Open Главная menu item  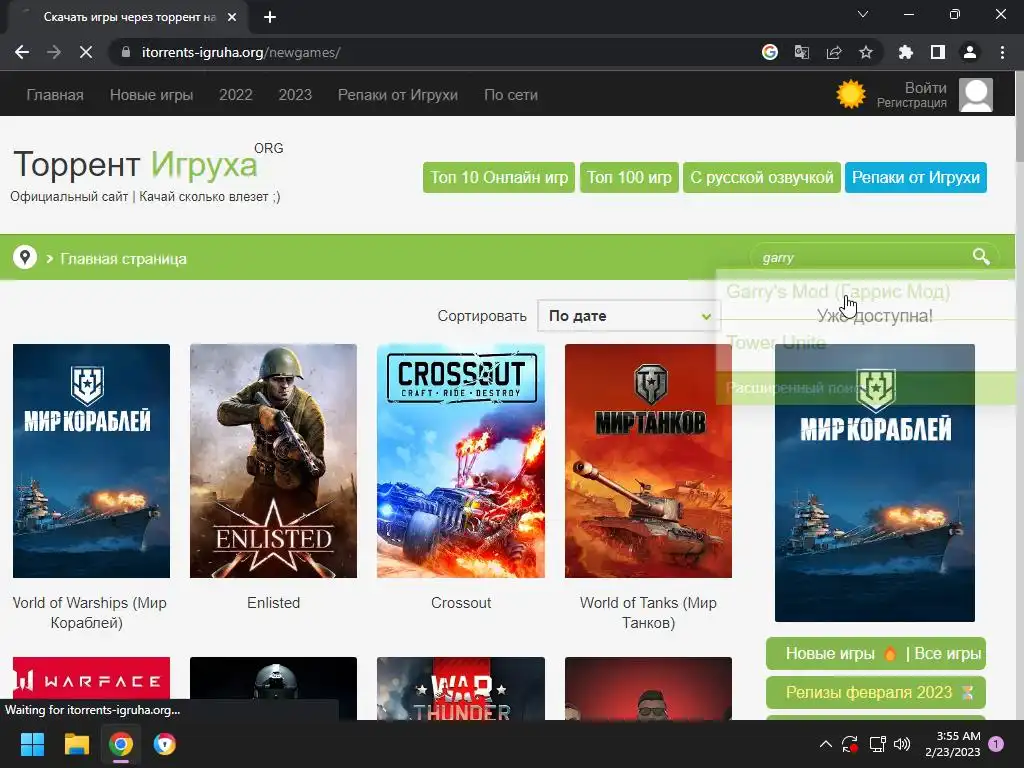(x=55, y=95)
